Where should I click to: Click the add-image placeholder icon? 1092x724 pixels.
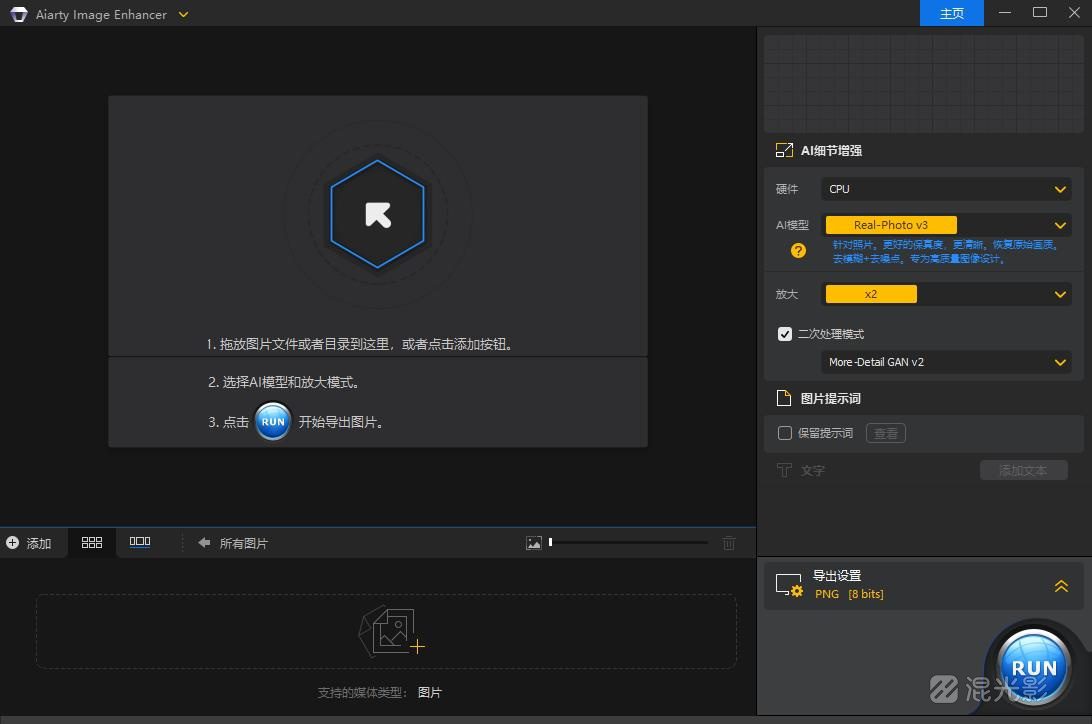[391, 631]
